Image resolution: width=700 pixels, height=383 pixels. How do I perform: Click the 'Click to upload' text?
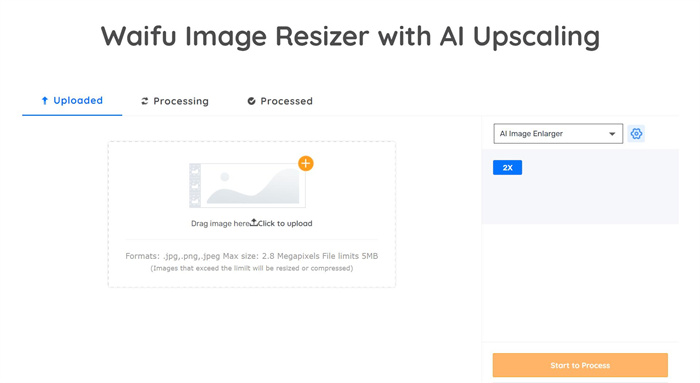285,223
